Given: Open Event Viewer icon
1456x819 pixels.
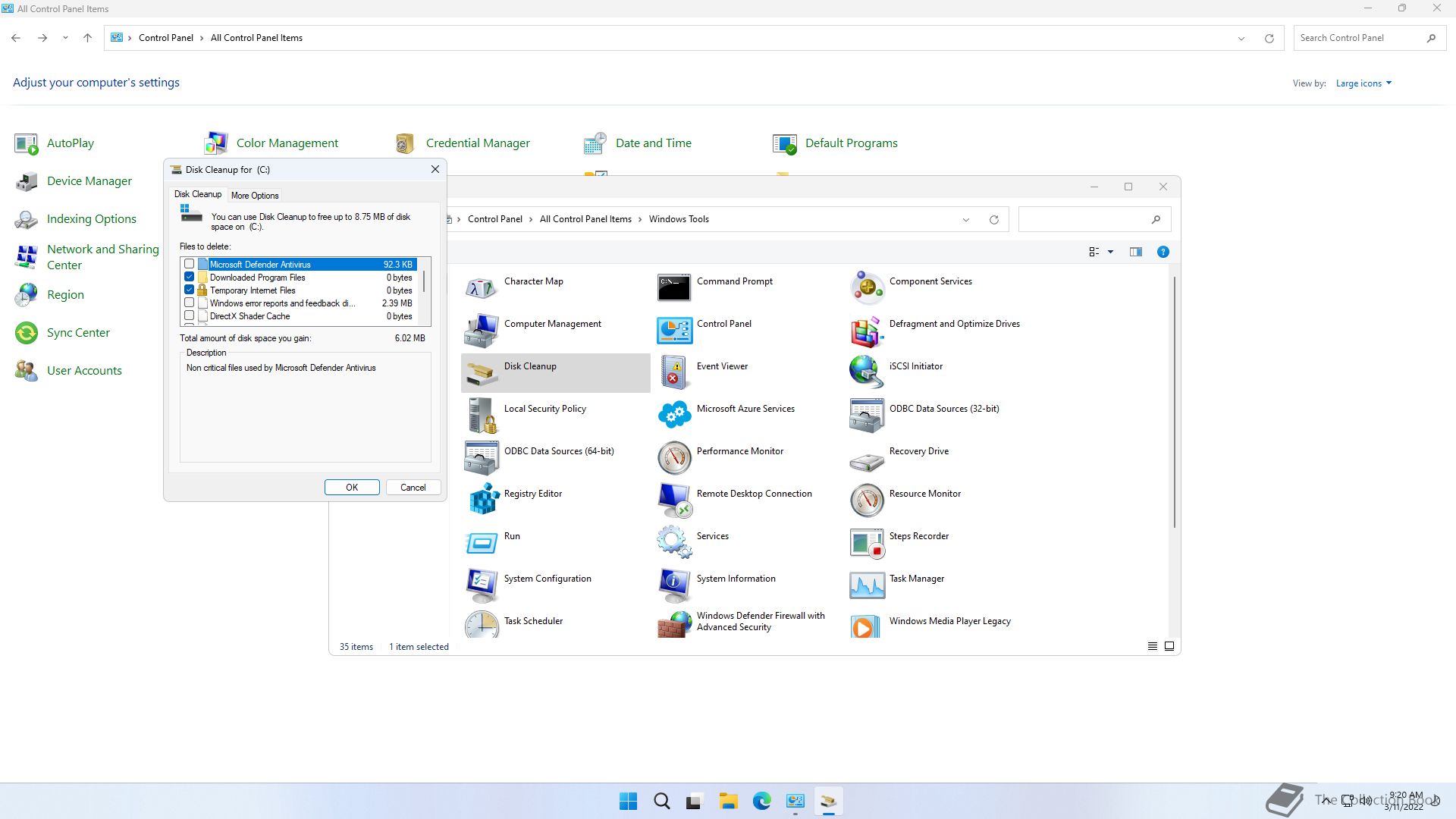Looking at the screenshot, I should (x=673, y=373).
